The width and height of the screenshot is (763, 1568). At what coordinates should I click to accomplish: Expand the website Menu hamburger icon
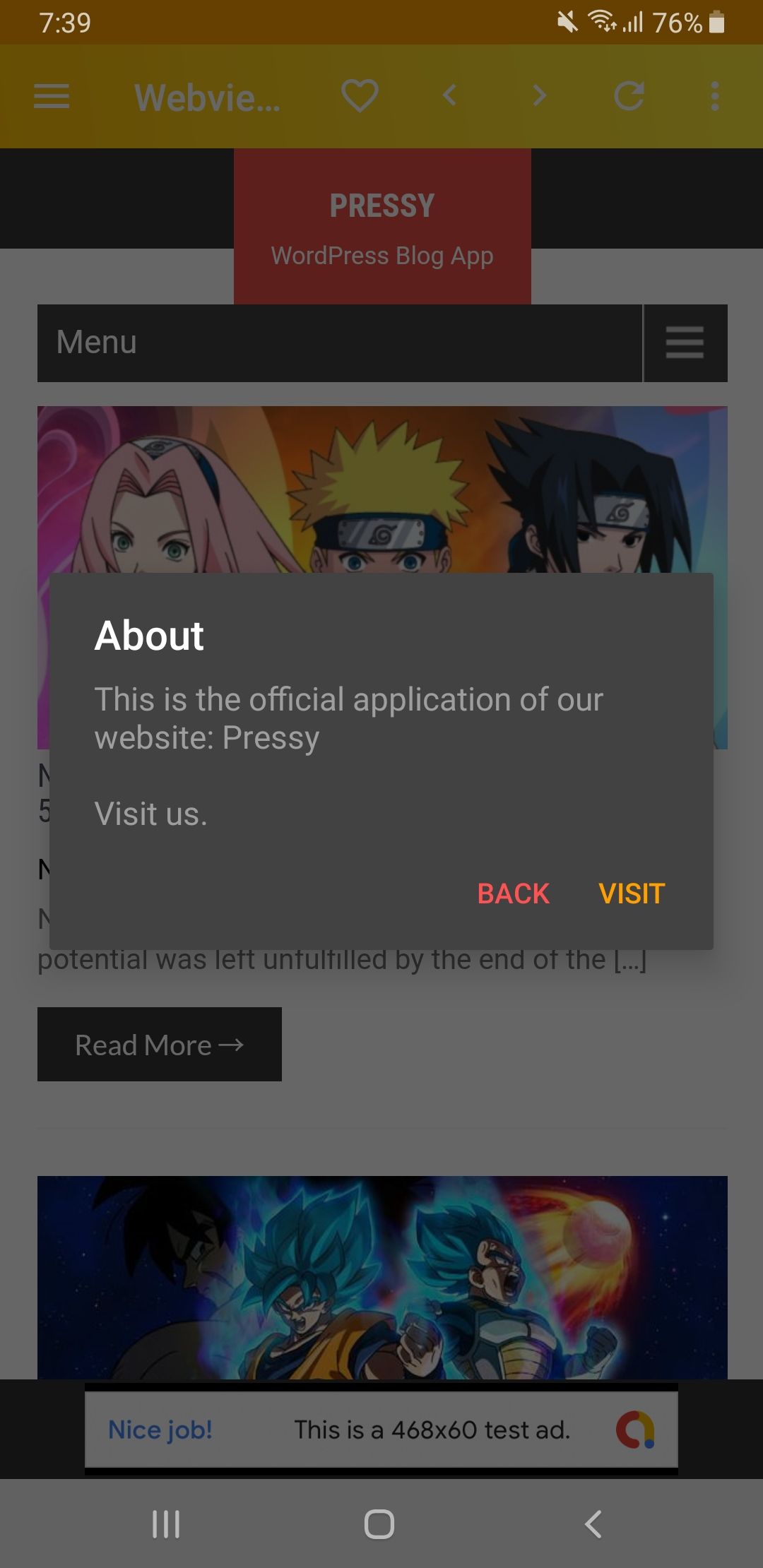pyautogui.click(x=685, y=343)
